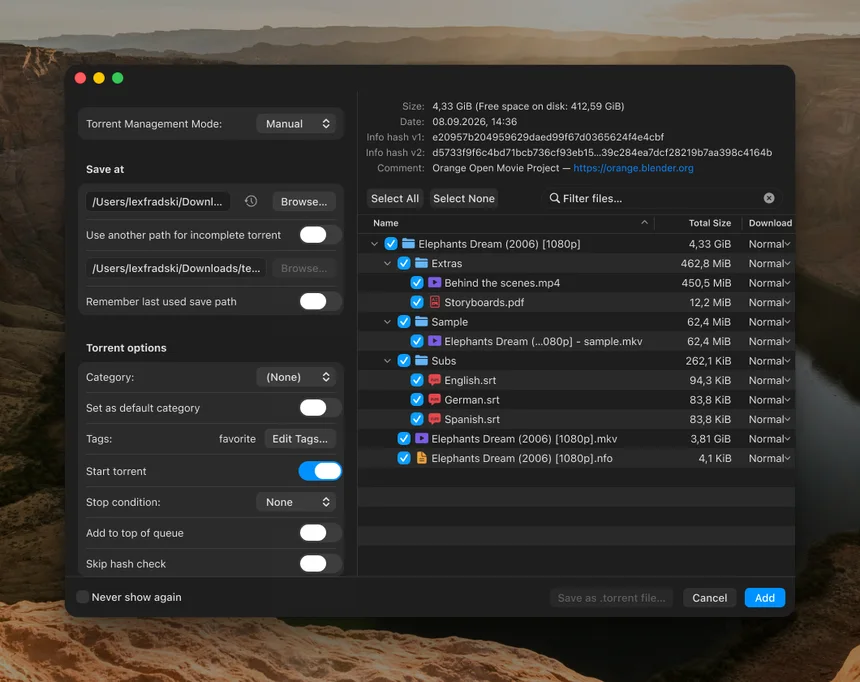The width and height of the screenshot is (860, 682).
Task: Toggle Use another path for incomplete torrent
Action: [x=320, y=235]
